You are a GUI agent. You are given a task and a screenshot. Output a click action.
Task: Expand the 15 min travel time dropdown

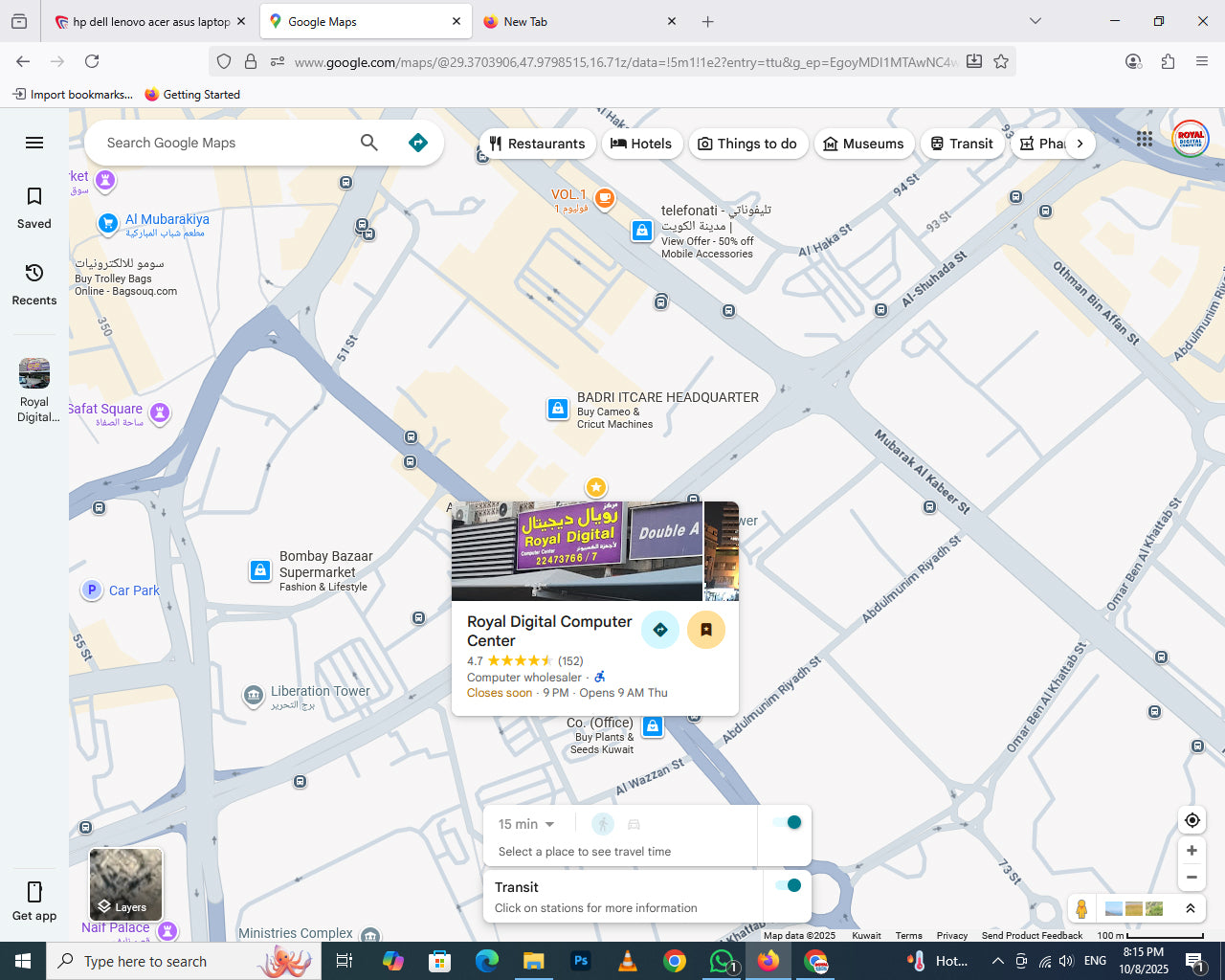click(x=526, y=824)
